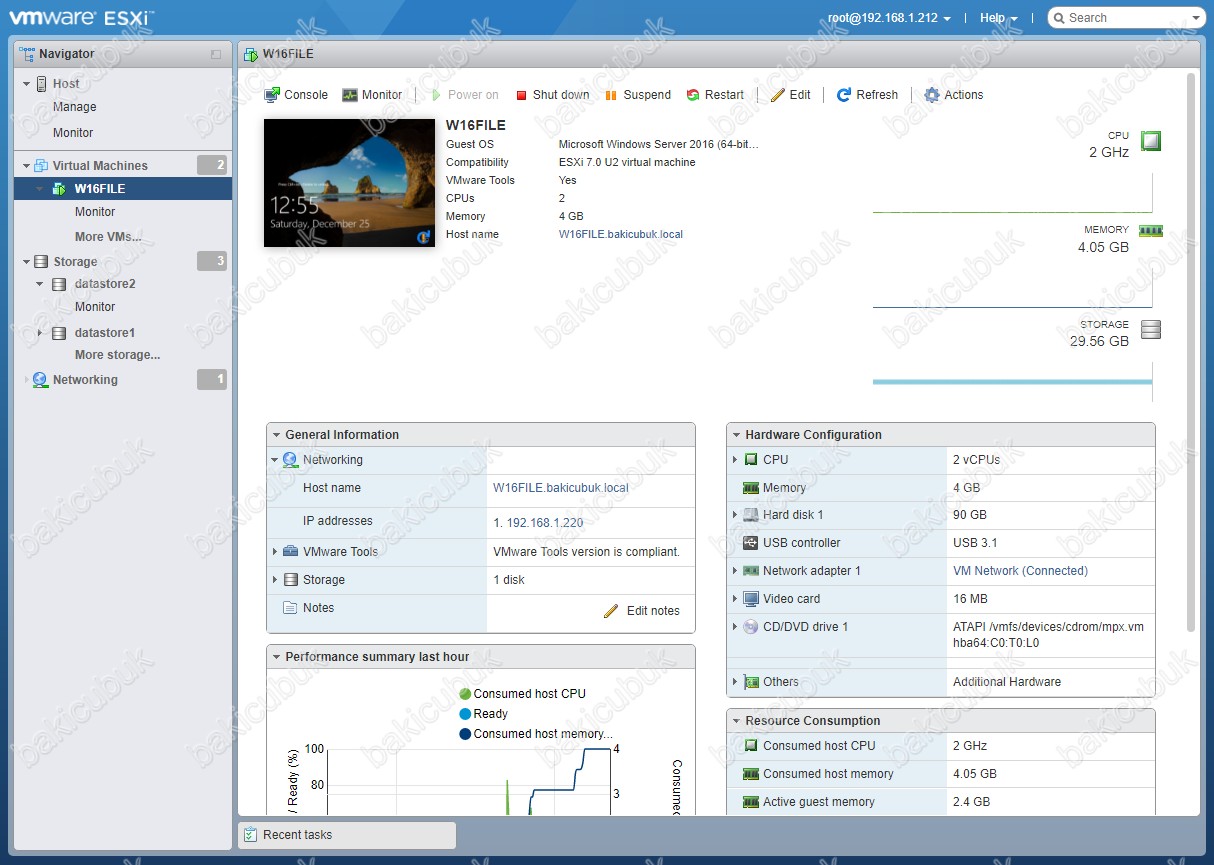Open the W16FILE.bakicubuk.local host name link
This screenshot has height=865, width=1214.
pyautogui.click(x=621, y=234)
